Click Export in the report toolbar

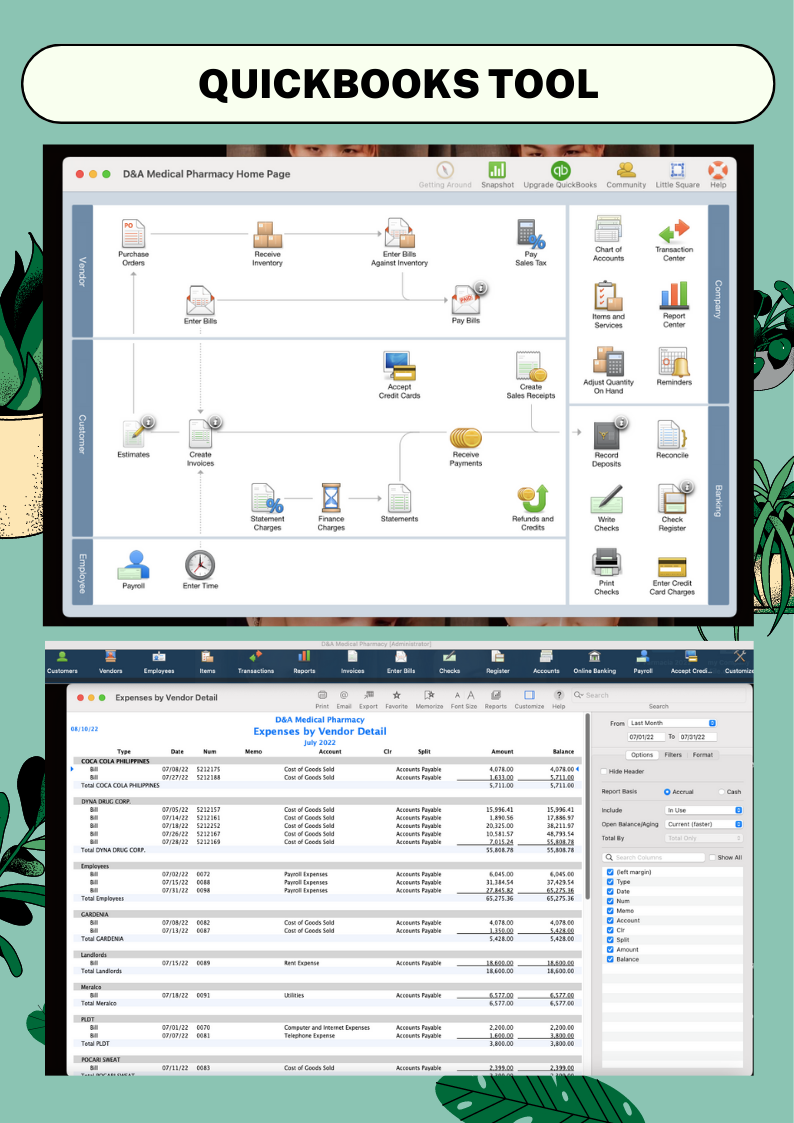pos(368,700)
